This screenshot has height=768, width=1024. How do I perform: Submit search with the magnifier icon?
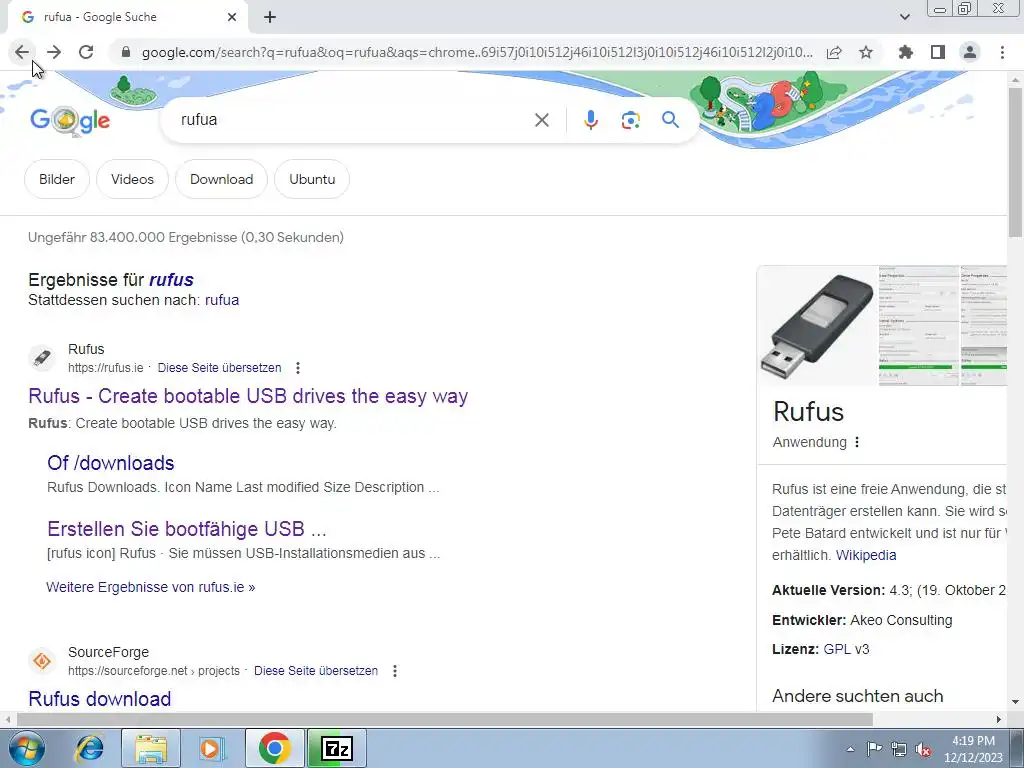(670, 120)
